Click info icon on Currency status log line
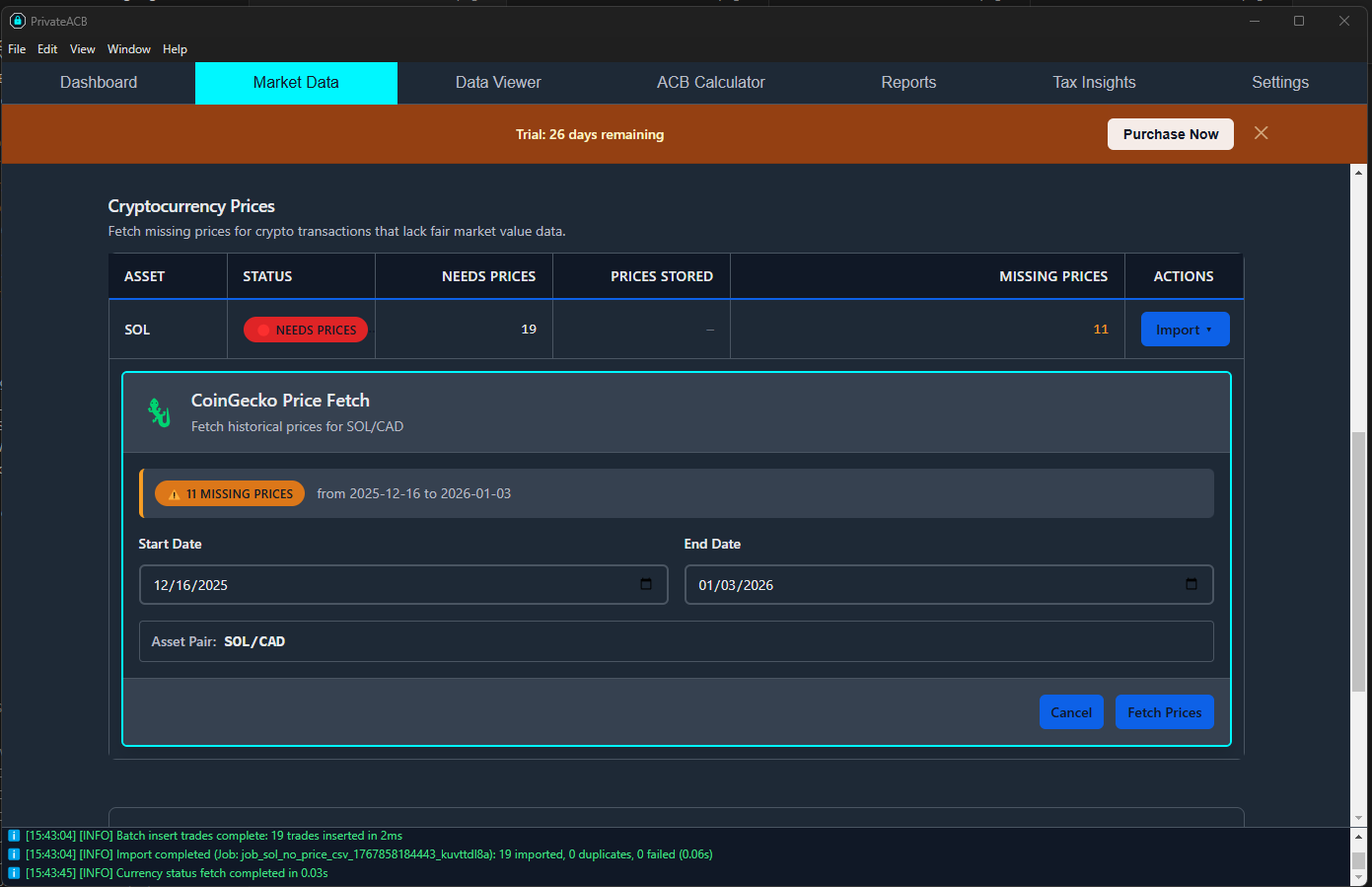The image size is (1372, 887). pyautogui.click(x=14, y=873)
